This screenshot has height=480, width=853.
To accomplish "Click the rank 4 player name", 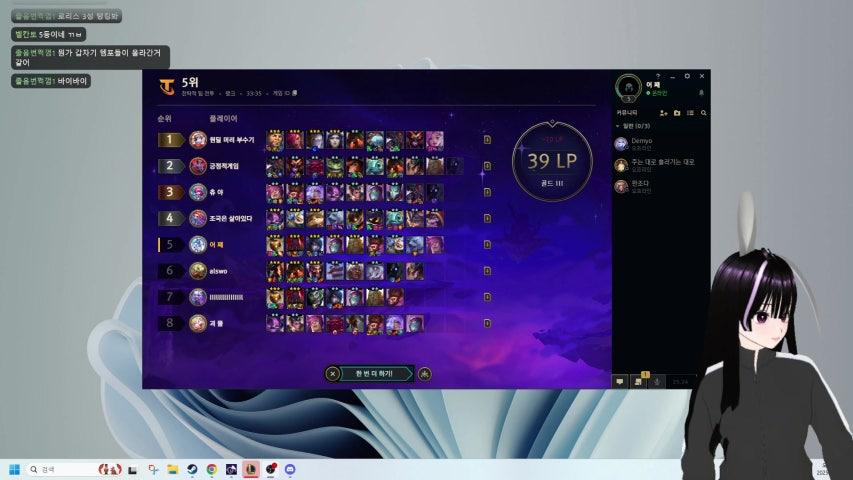I will [231, 218].
